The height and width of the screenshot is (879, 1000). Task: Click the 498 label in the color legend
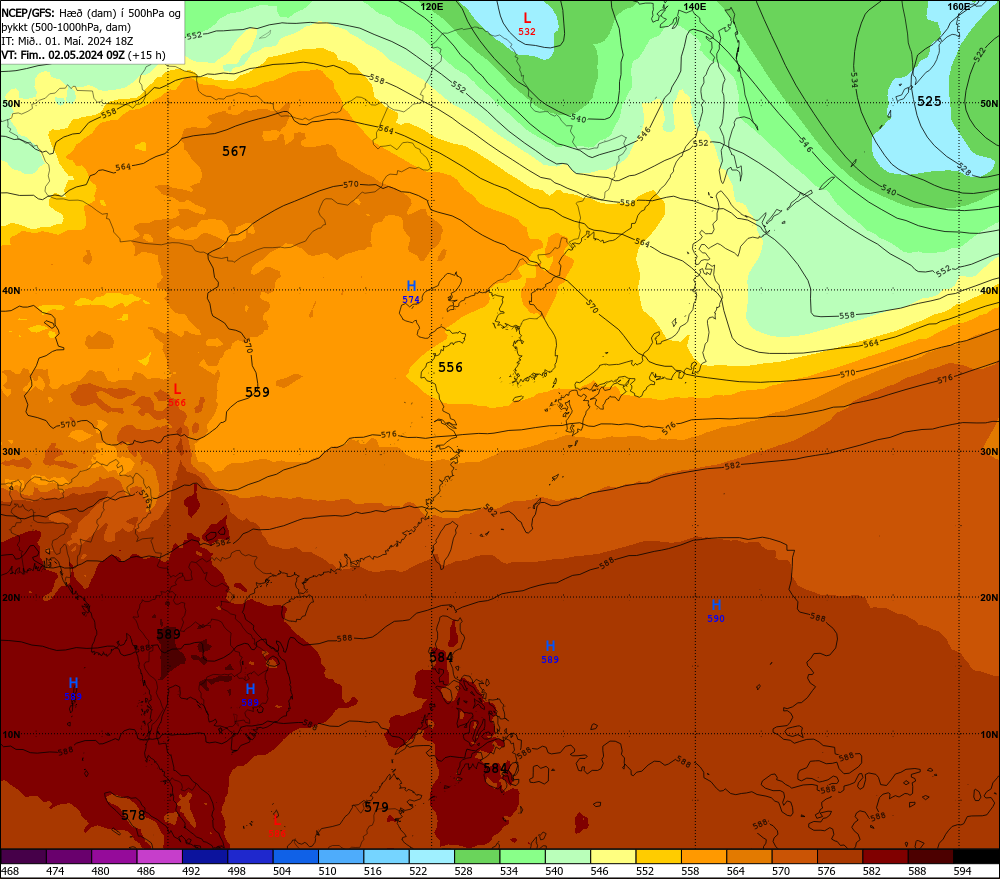pos(236,871)
